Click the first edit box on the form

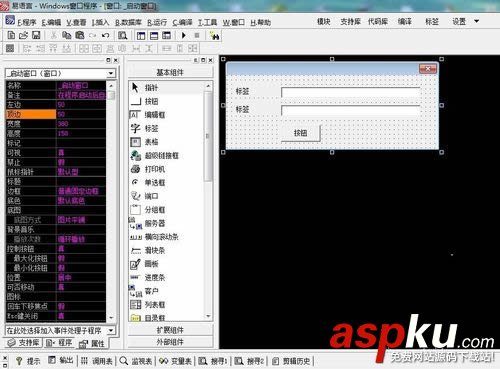point(350,92)
